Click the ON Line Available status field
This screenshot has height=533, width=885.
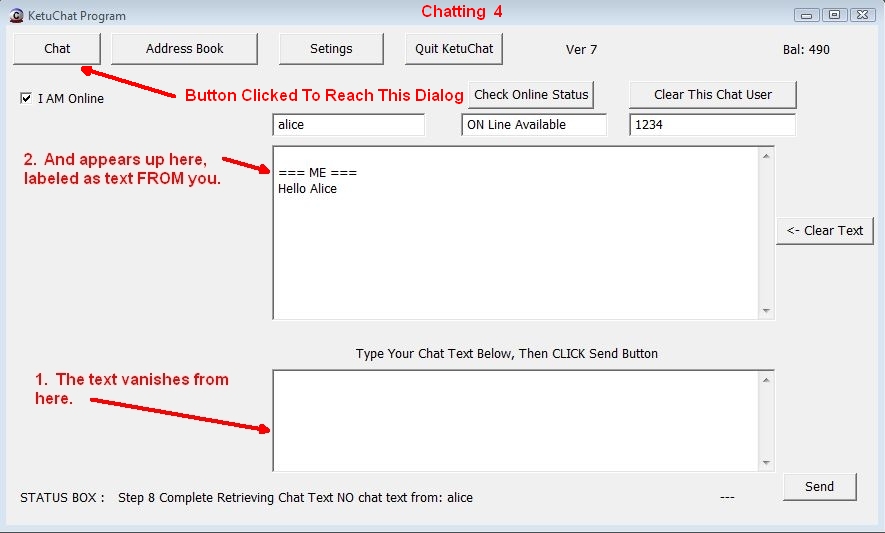click(x=533, y=125)
